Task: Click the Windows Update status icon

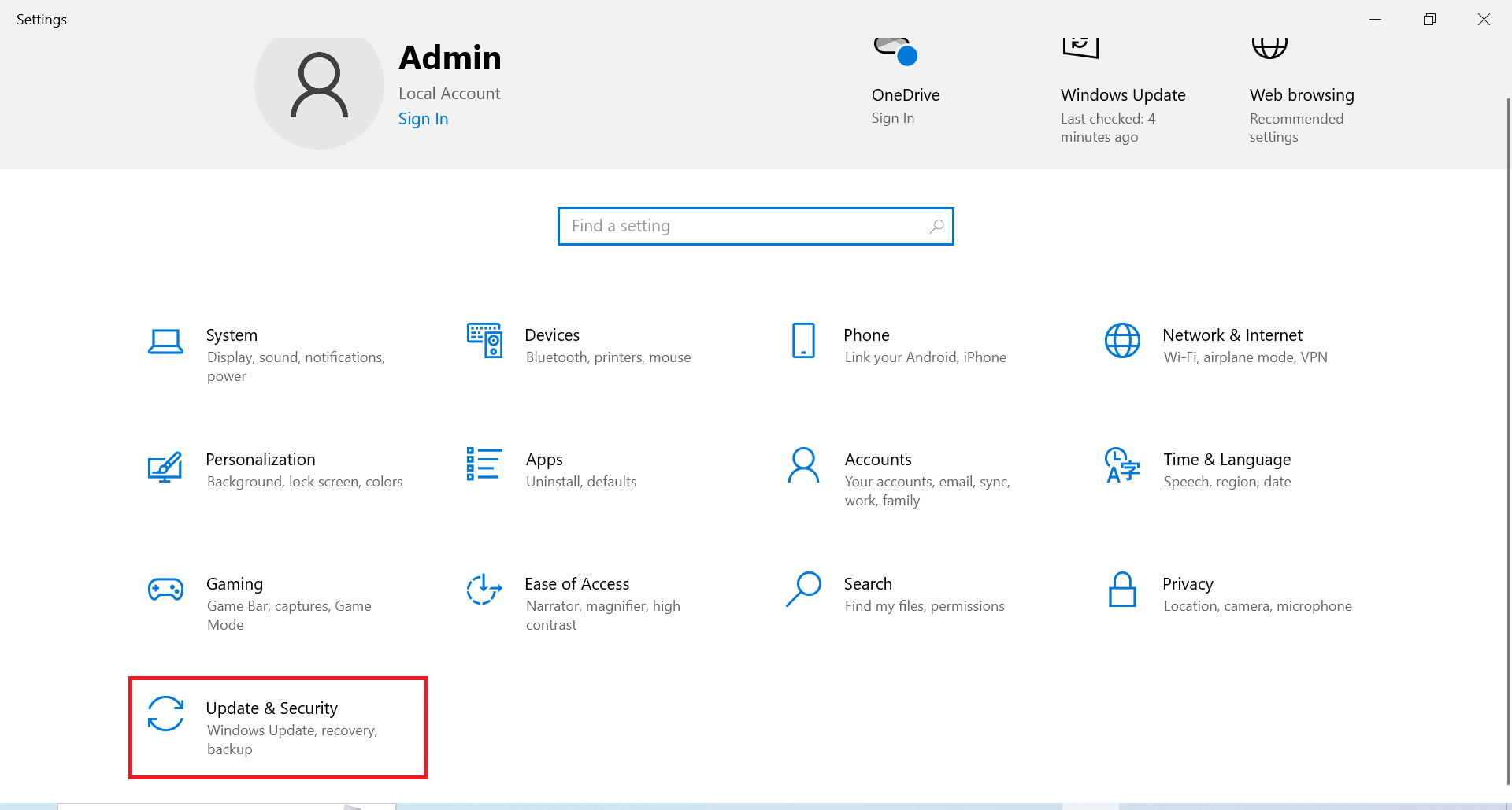Action: click(x=1080, y=47)
